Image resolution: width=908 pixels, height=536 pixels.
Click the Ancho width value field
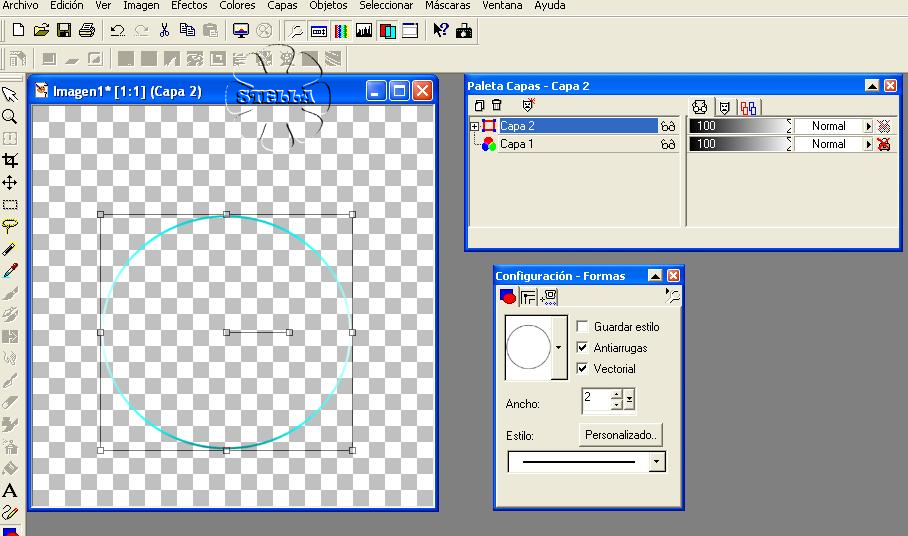pyautogui.click(x=596, y=399)
